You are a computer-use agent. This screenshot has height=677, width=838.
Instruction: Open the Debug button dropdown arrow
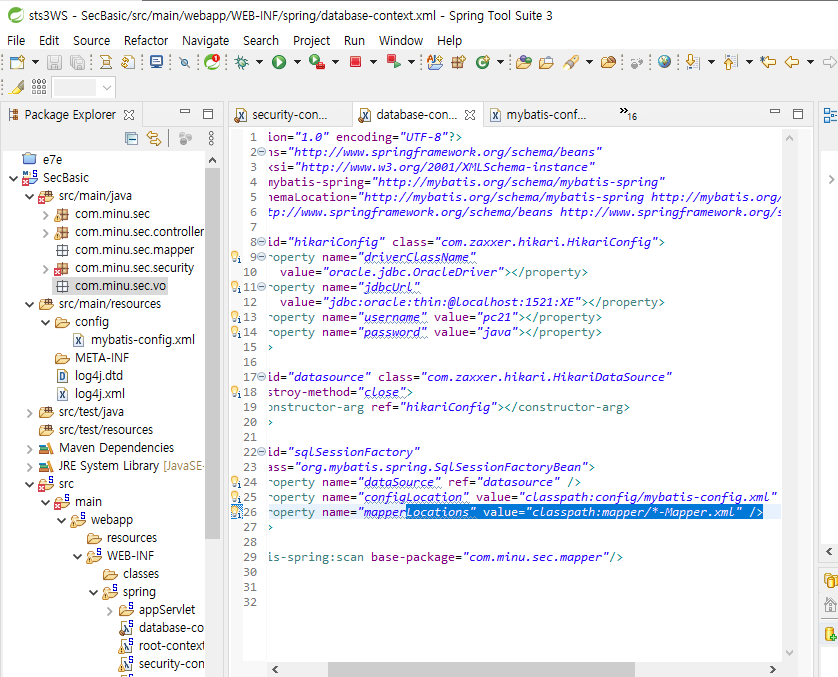(259, 63)
